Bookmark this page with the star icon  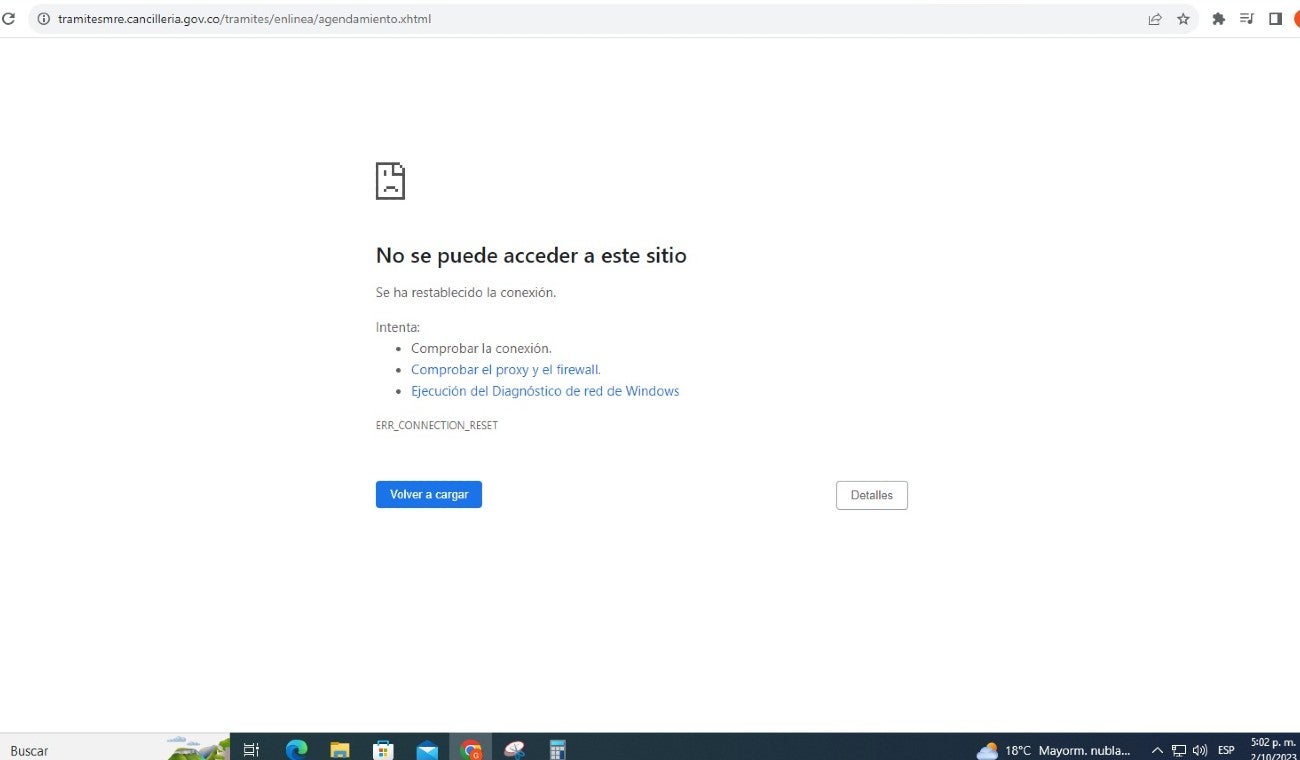pyautogui.click(x=1183, y=18)
